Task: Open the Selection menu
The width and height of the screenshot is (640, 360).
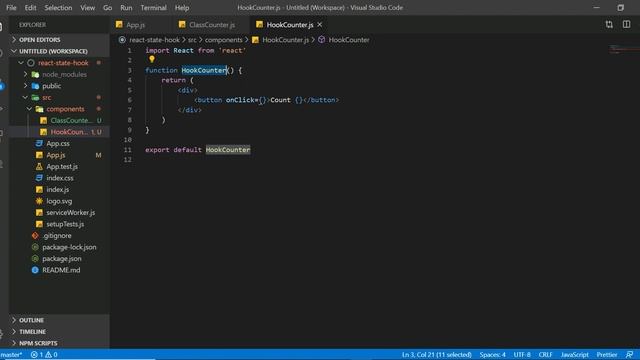Action: pyautogui.click(x=58, y=8)
